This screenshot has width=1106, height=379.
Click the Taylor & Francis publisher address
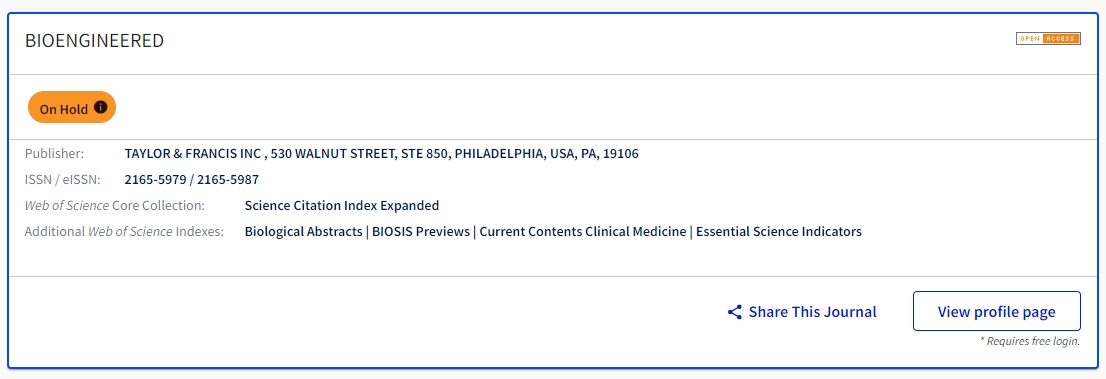point(382,153)
